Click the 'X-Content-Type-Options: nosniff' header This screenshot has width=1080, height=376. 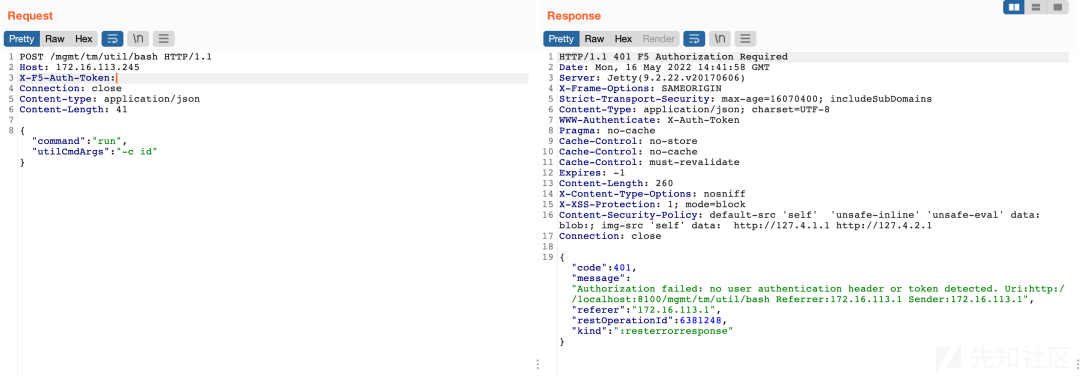[x=652, y=194]
